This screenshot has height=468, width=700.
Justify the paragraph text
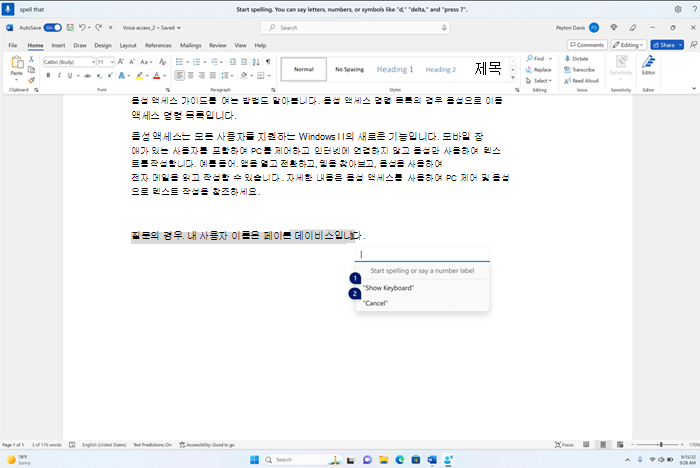tap(212, 75)
